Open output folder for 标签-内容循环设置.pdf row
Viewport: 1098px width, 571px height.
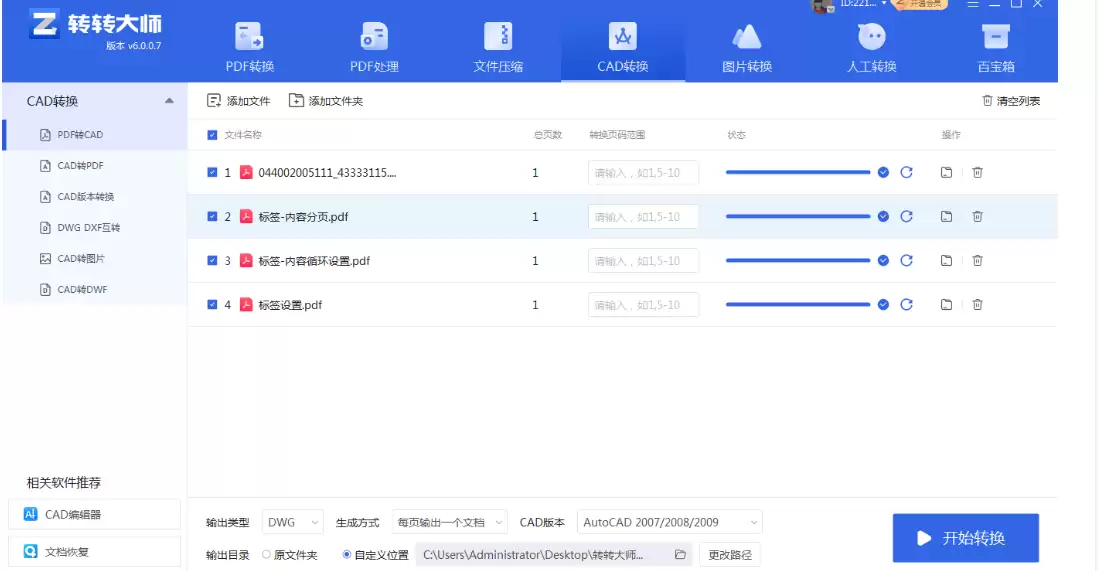click(946, 261)
